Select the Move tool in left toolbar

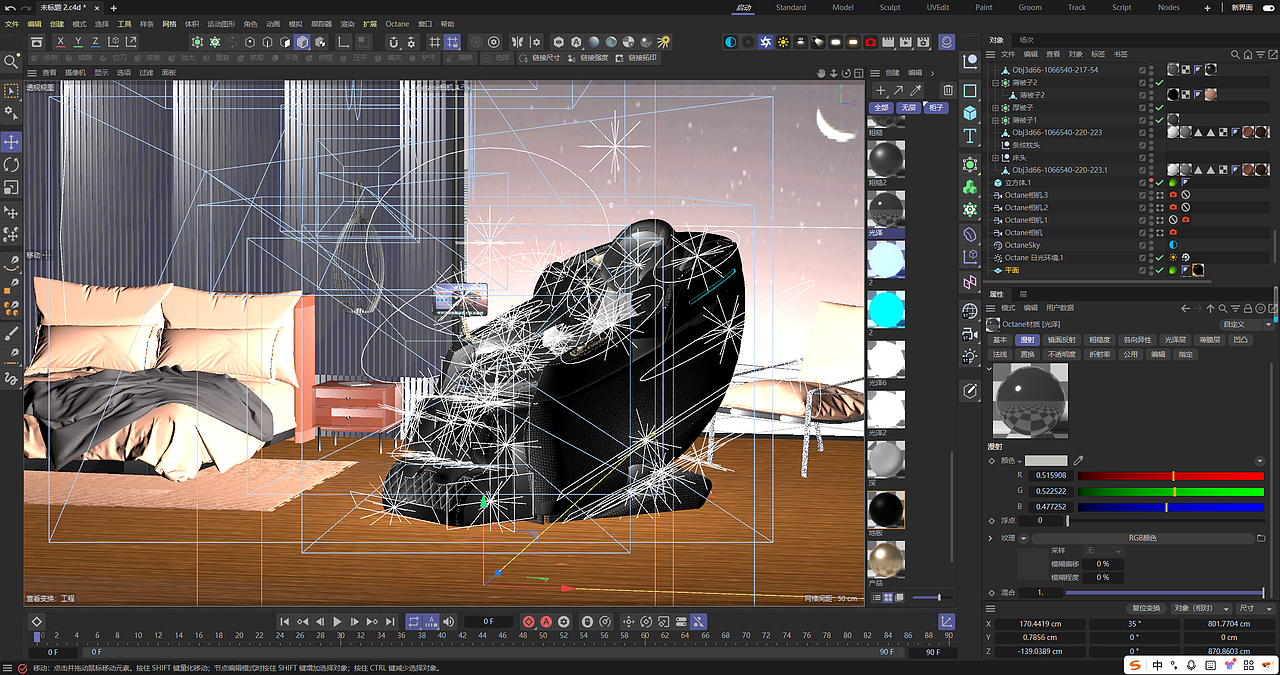[11, 142]
